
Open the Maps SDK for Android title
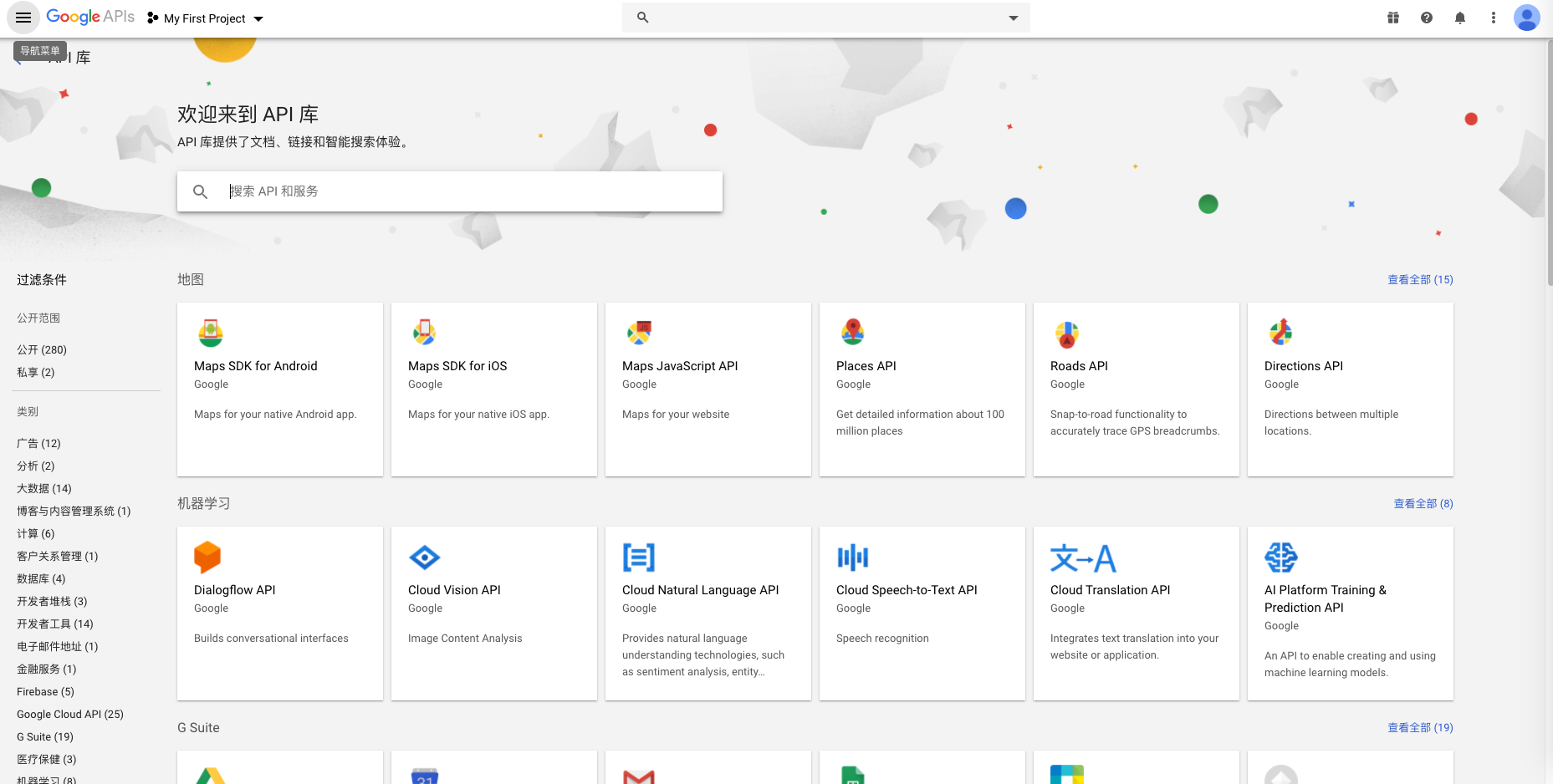coord(256,366)
